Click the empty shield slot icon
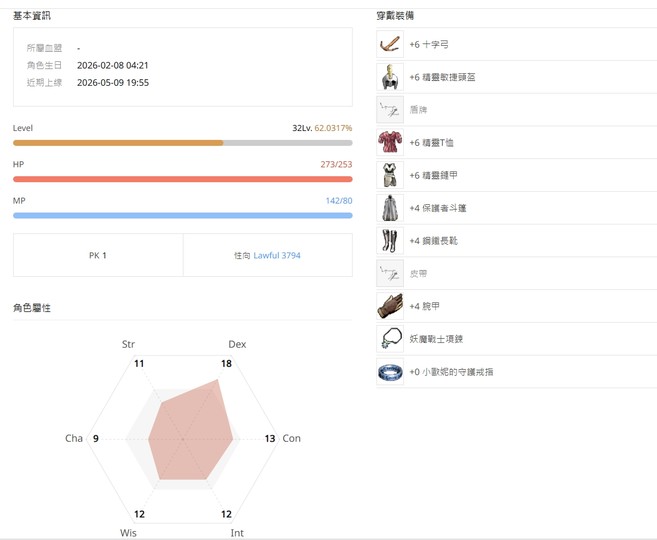Screen dimensions: 657x540 [390, 109]
